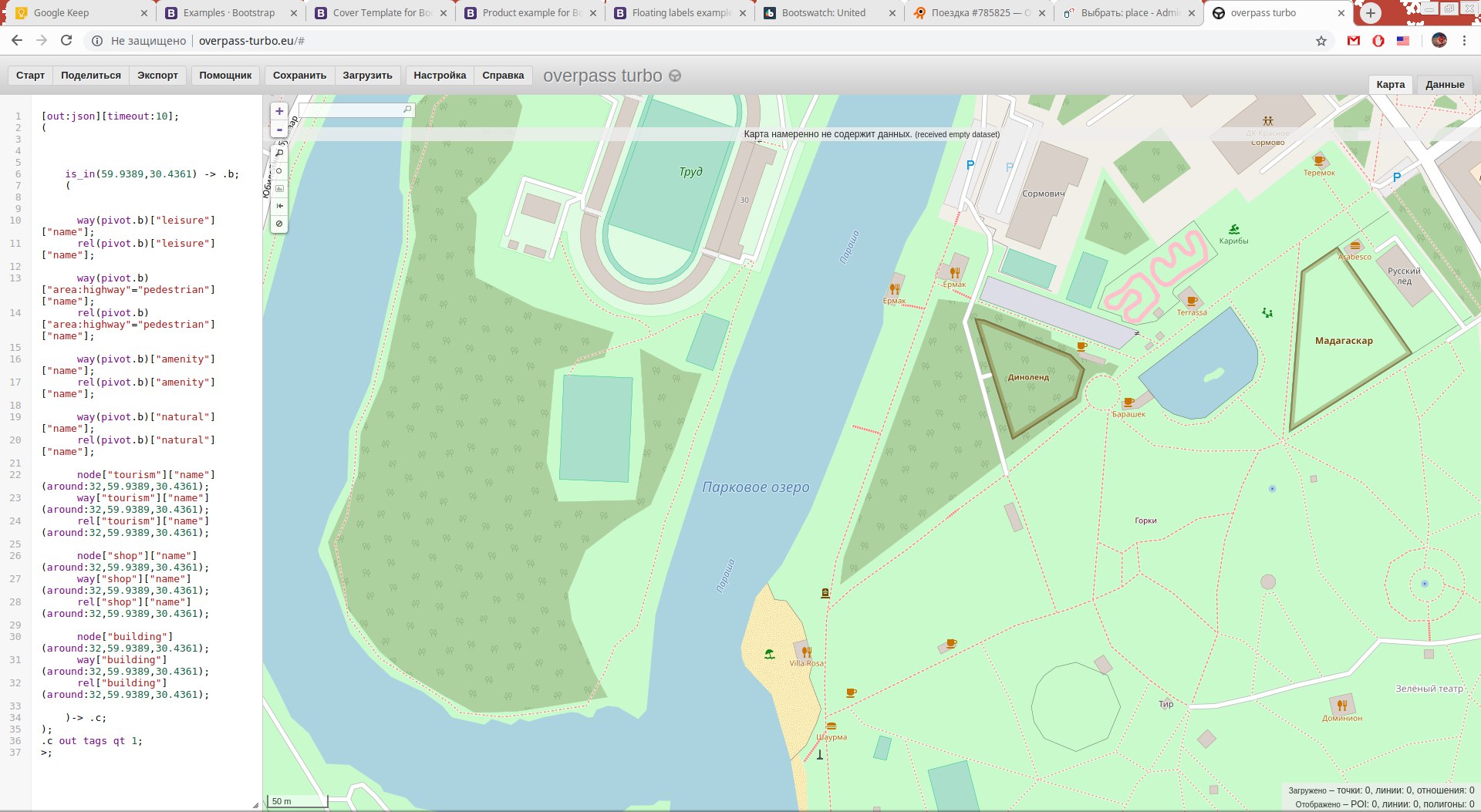
Task: Switch to the Данные tab
Action: (1445, 85)
